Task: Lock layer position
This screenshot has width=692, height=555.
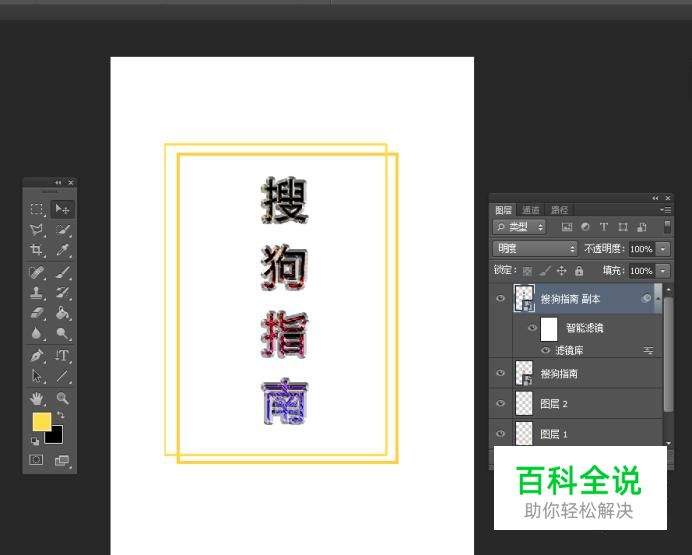Action: 561,270
